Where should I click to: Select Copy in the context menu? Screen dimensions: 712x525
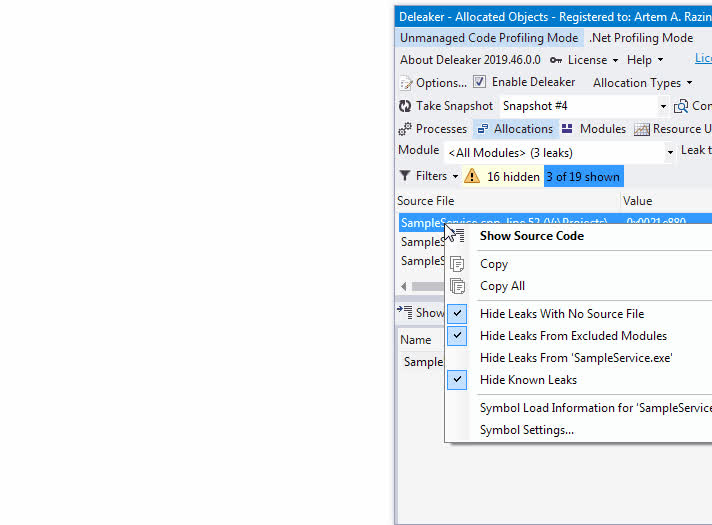click(494, 264)
